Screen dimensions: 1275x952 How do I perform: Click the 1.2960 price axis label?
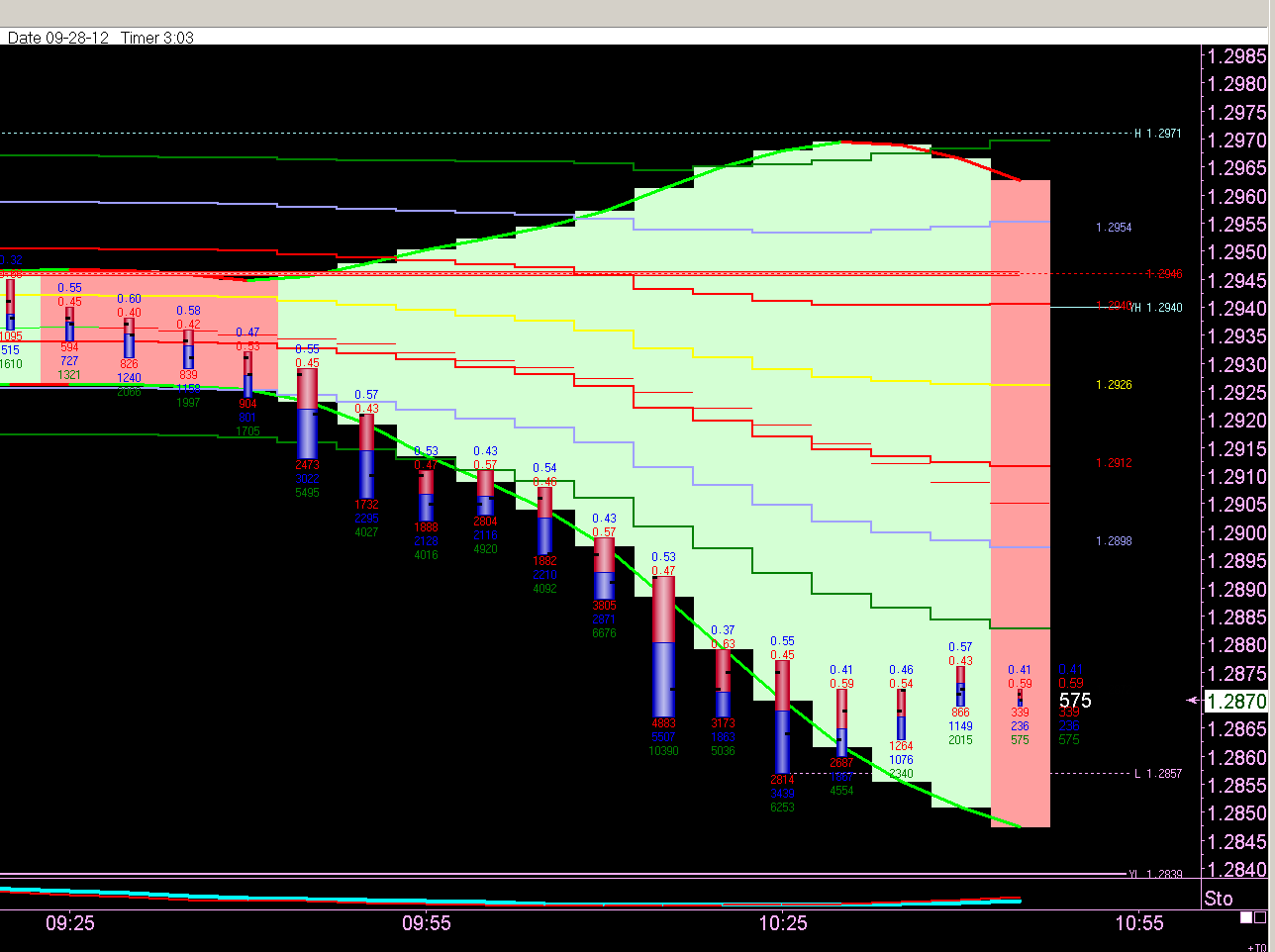[x=1237, y=197]
